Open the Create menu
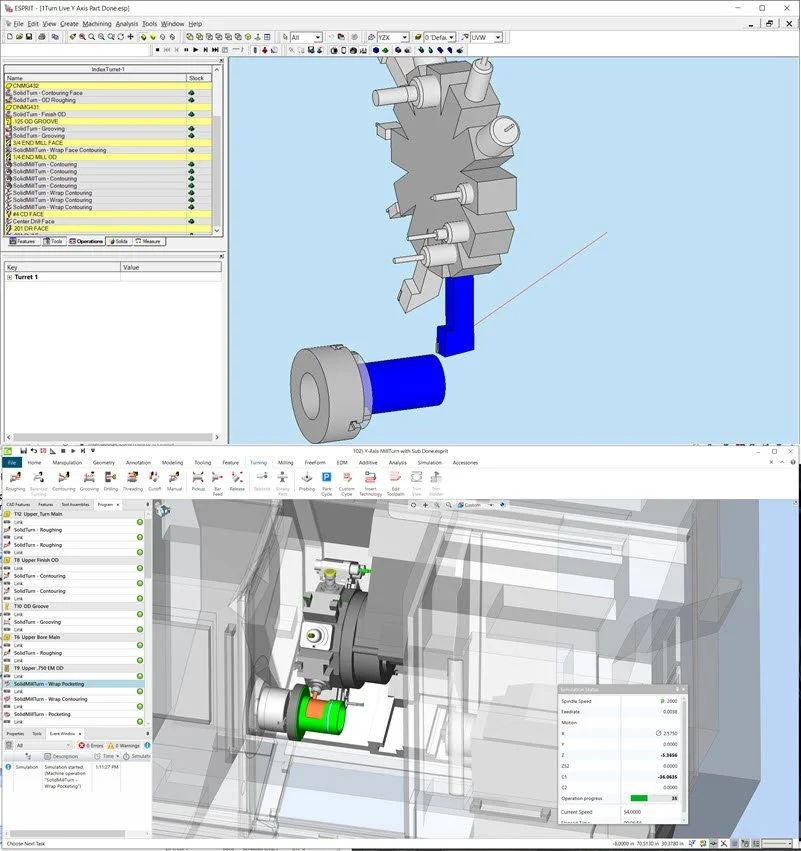Image resolution: width=801 pixels, height=851 pixels. (69, 24)
